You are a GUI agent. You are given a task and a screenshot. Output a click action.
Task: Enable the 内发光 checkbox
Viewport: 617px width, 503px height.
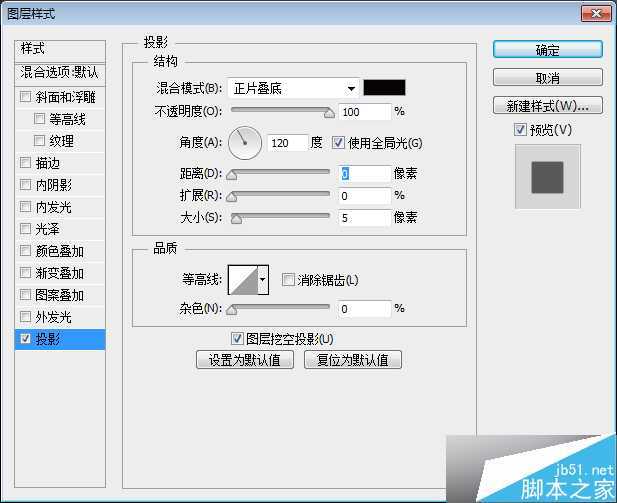[x=26, y=207]
